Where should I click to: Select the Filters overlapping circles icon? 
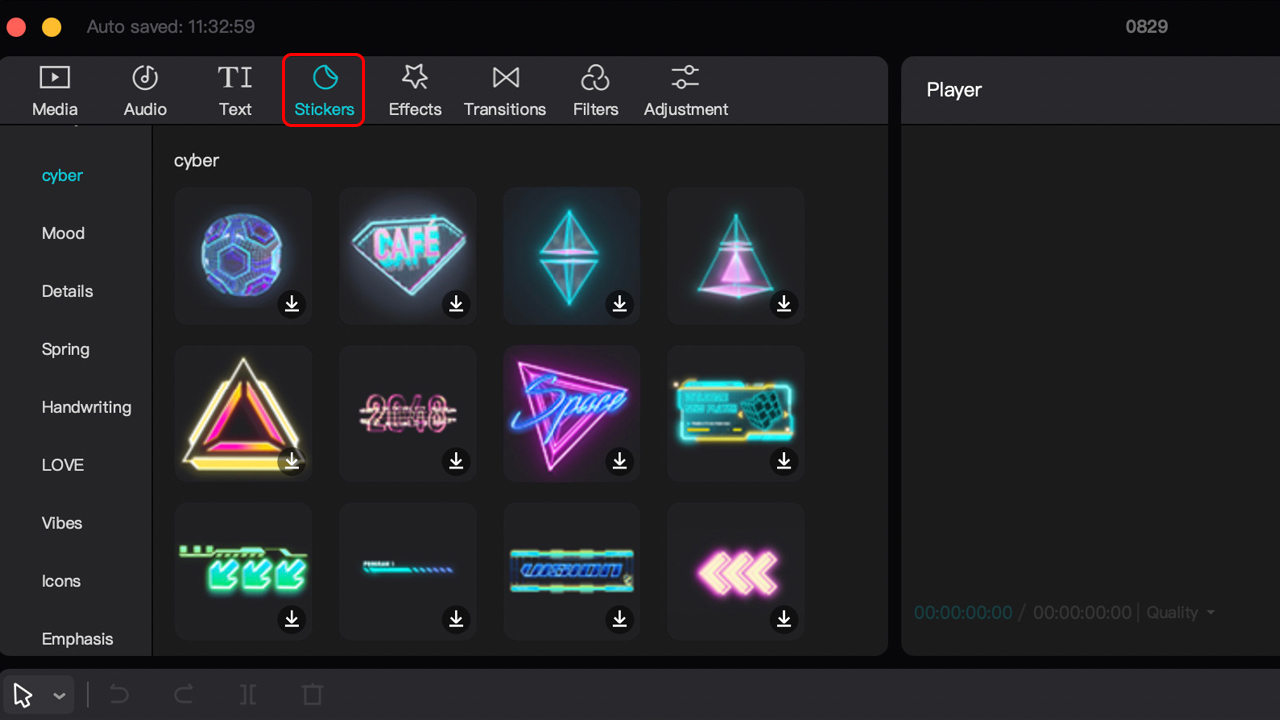pyautogui.click(x=595, y=77)
